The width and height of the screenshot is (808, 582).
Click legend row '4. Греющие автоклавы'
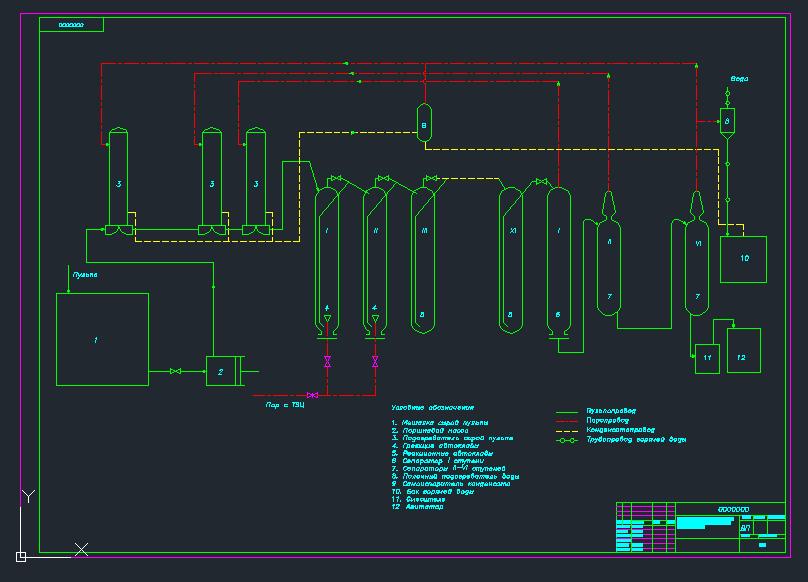point(435,445)
